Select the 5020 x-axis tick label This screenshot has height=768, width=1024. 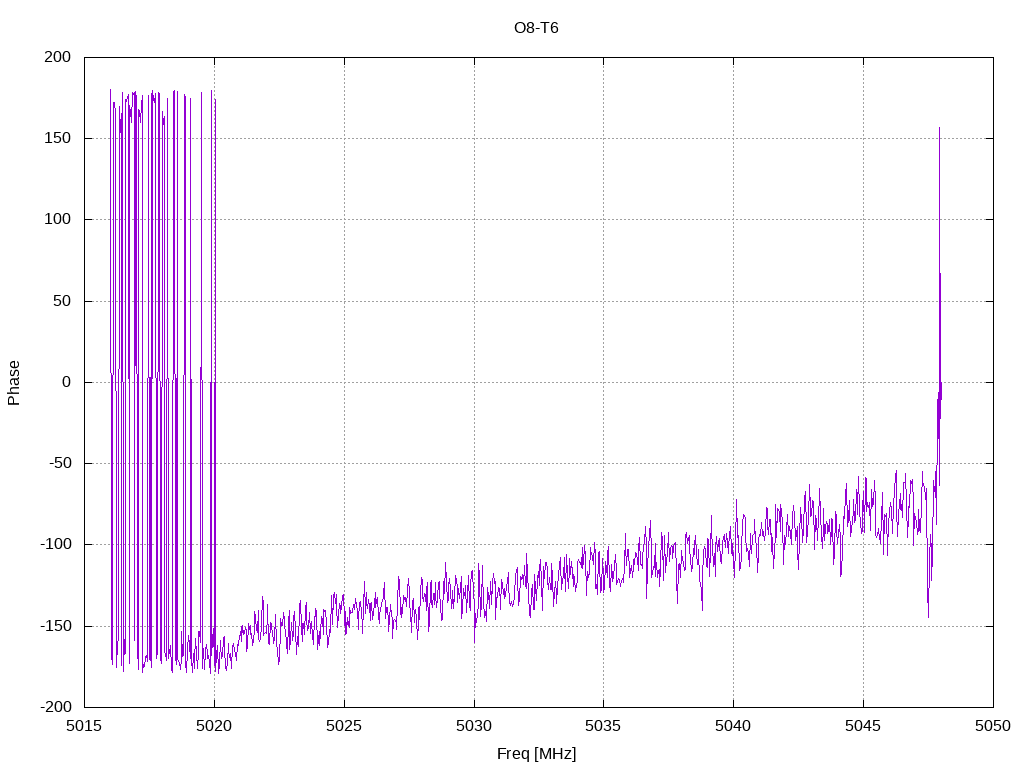coord(214,725)
